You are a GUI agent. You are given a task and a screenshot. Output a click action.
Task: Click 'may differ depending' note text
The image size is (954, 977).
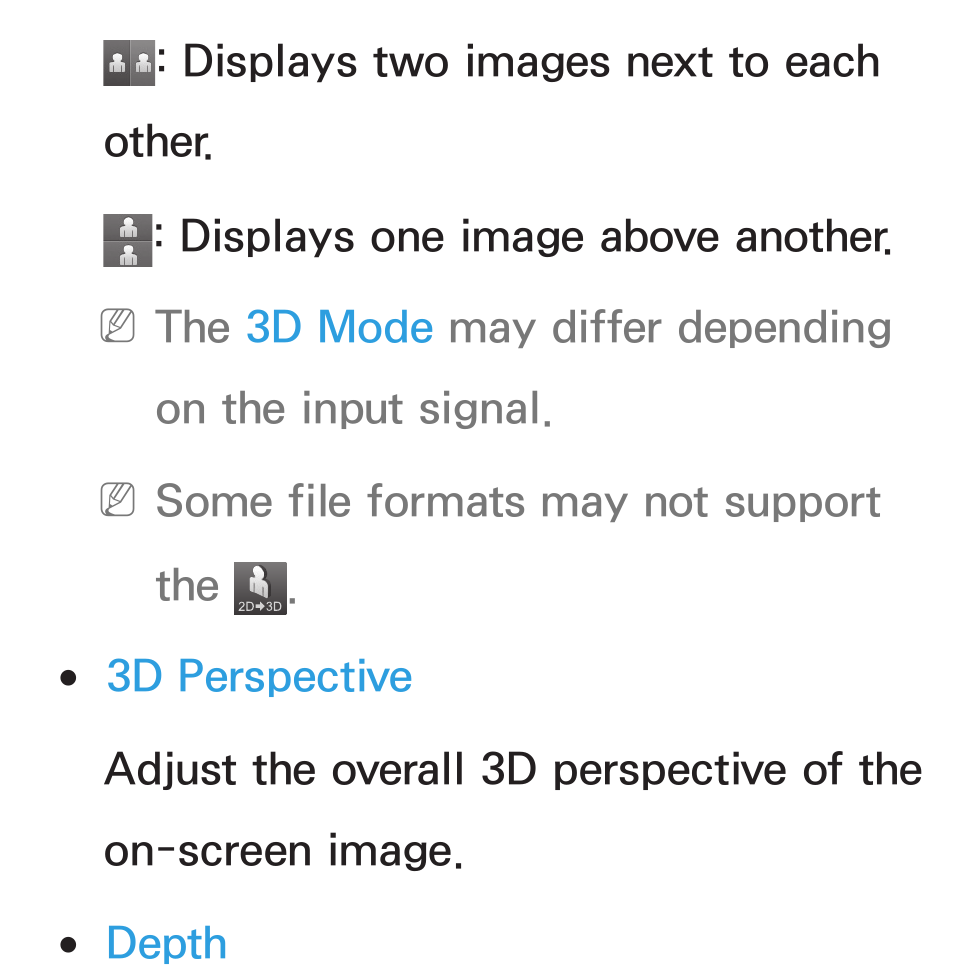tap(670, 328)
